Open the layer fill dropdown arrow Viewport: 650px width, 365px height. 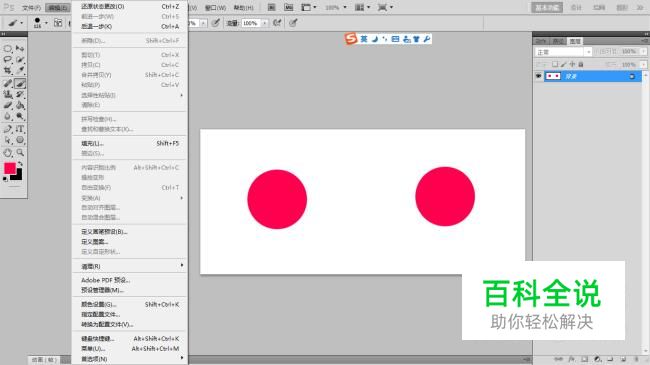(x=643, y=65)
